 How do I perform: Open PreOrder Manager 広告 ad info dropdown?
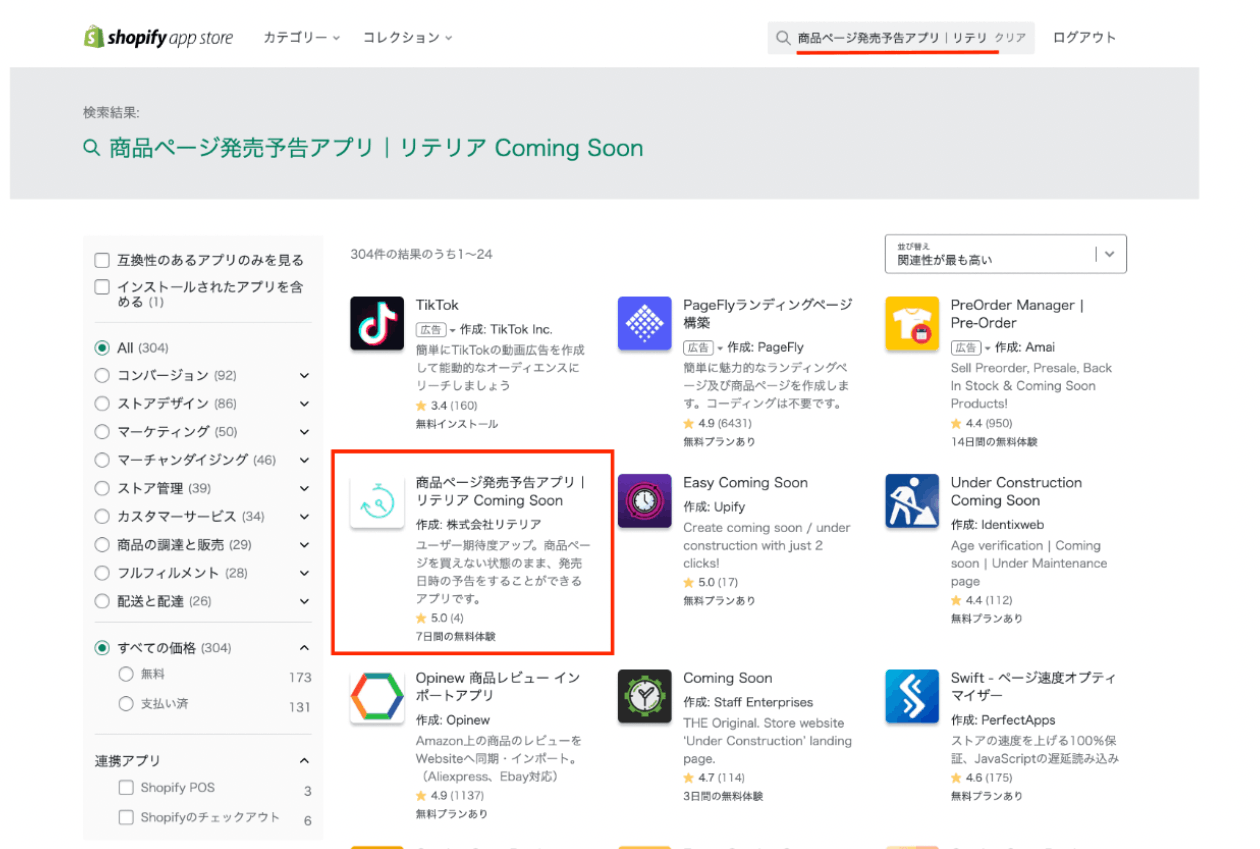(970, 348)
